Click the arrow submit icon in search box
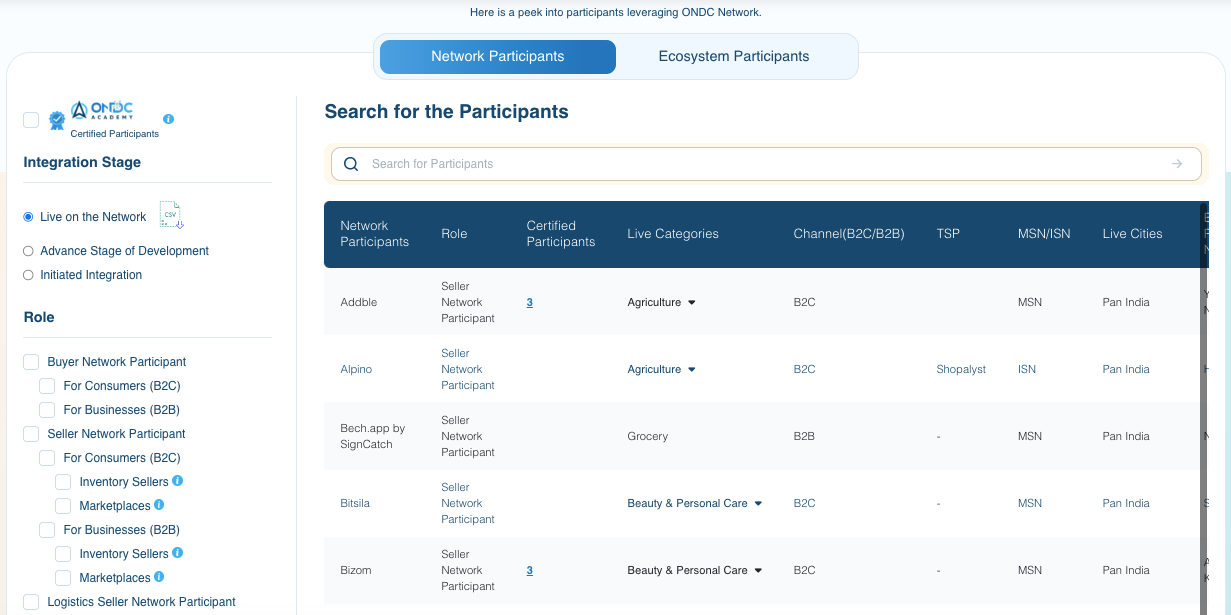This screenshot has width=1231, height=615. click(x=1177, y=164)
